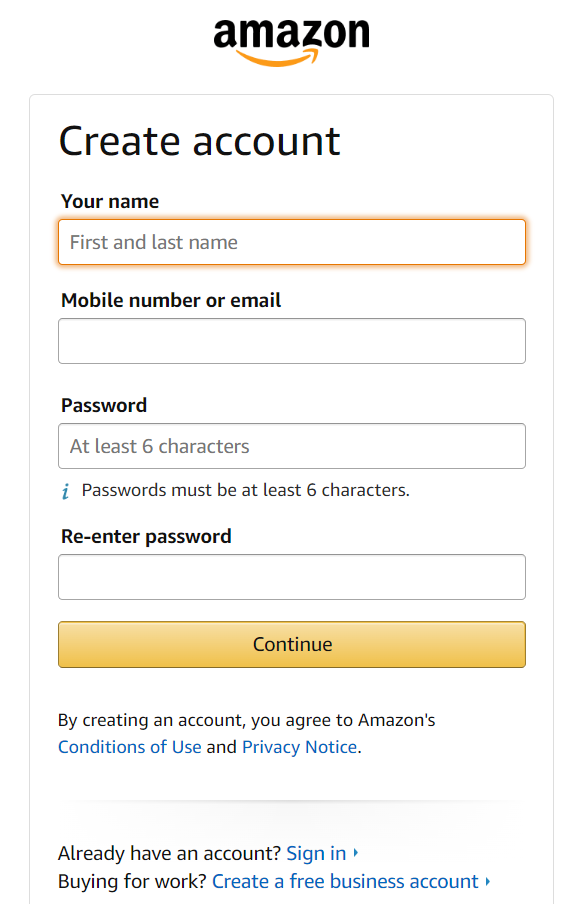Click the Passwords must be at least 6 characters hint
This screenshot has width=565, height=904.
click(x=246, y=490)
